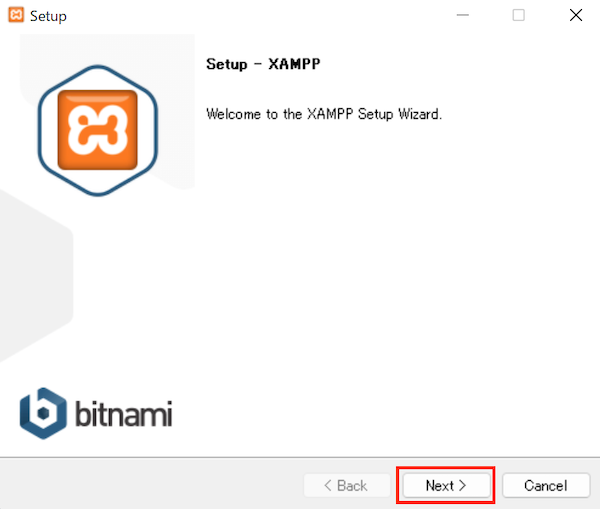This screenshot has height=509, width=600.
Task: Minimize the Setup window
Action: click(463, 15)
